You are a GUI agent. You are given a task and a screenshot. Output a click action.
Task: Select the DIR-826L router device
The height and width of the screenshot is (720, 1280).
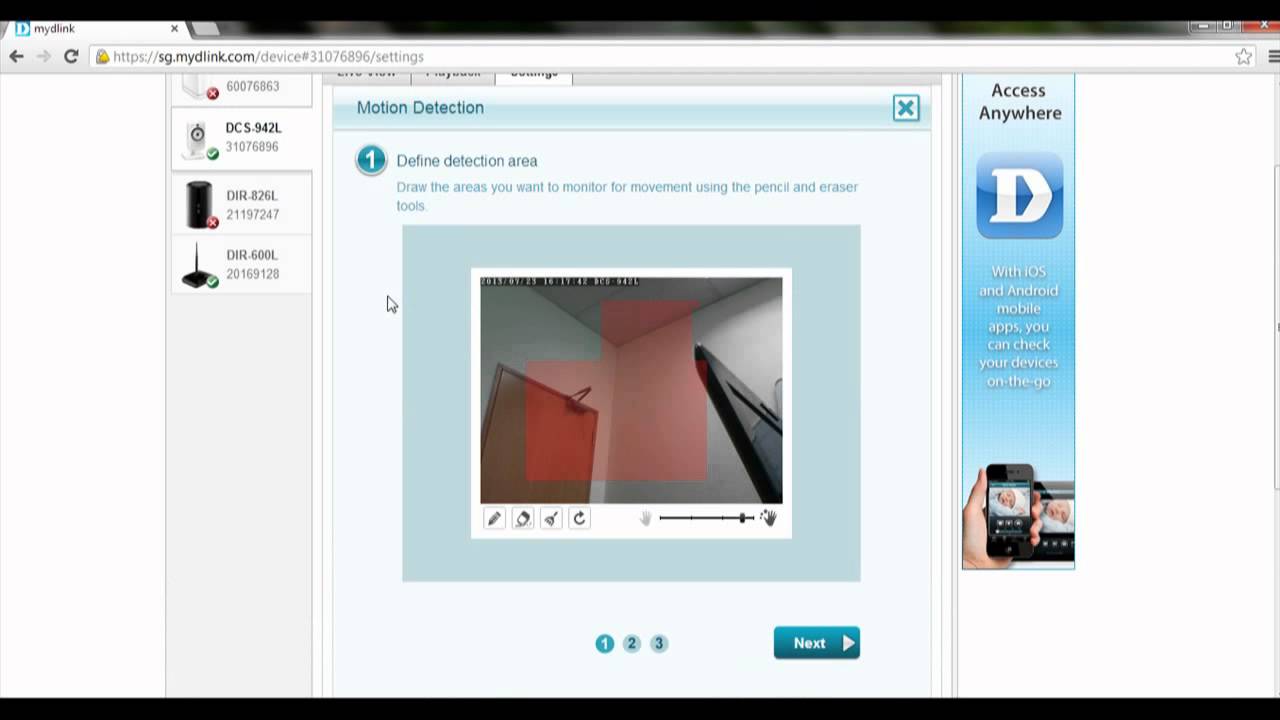[x=241, y=203]
